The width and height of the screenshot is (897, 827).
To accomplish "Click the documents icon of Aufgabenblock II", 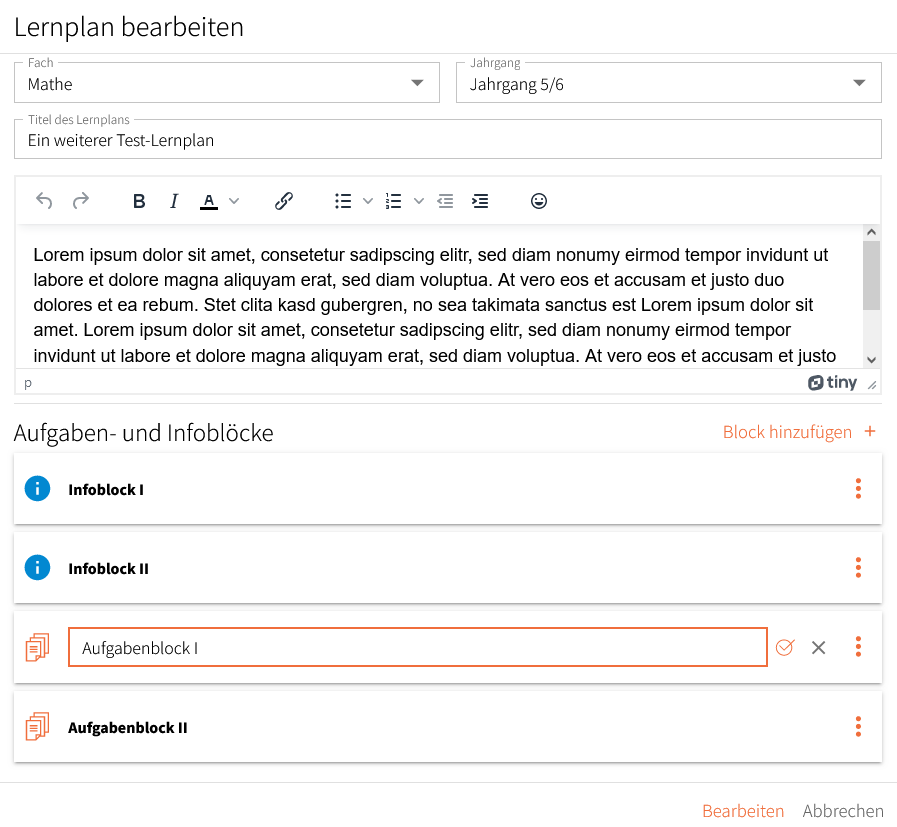I will pos(38,726).
